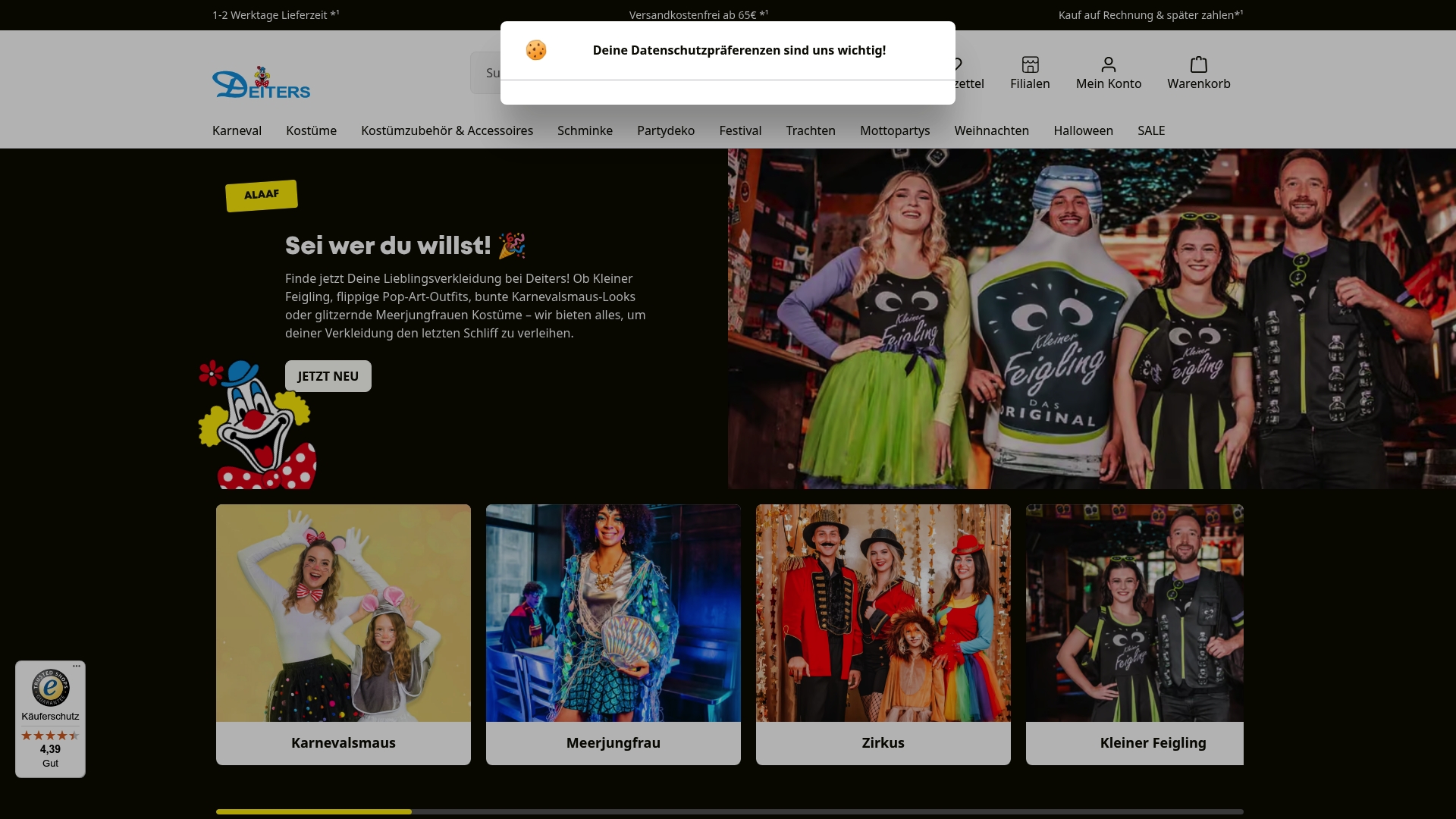Open the Mein Konto account icon
The width and height of the screenshot is (1456, 819).
(x=1109, y=64)
